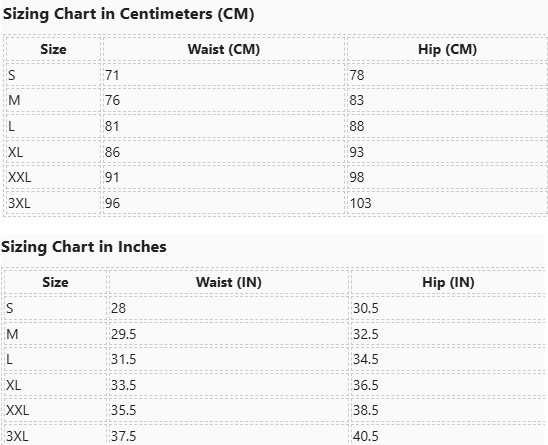548x445 pixels.
Task: Click hip value 83 in centimeters table
Action: tap(356, 101)
